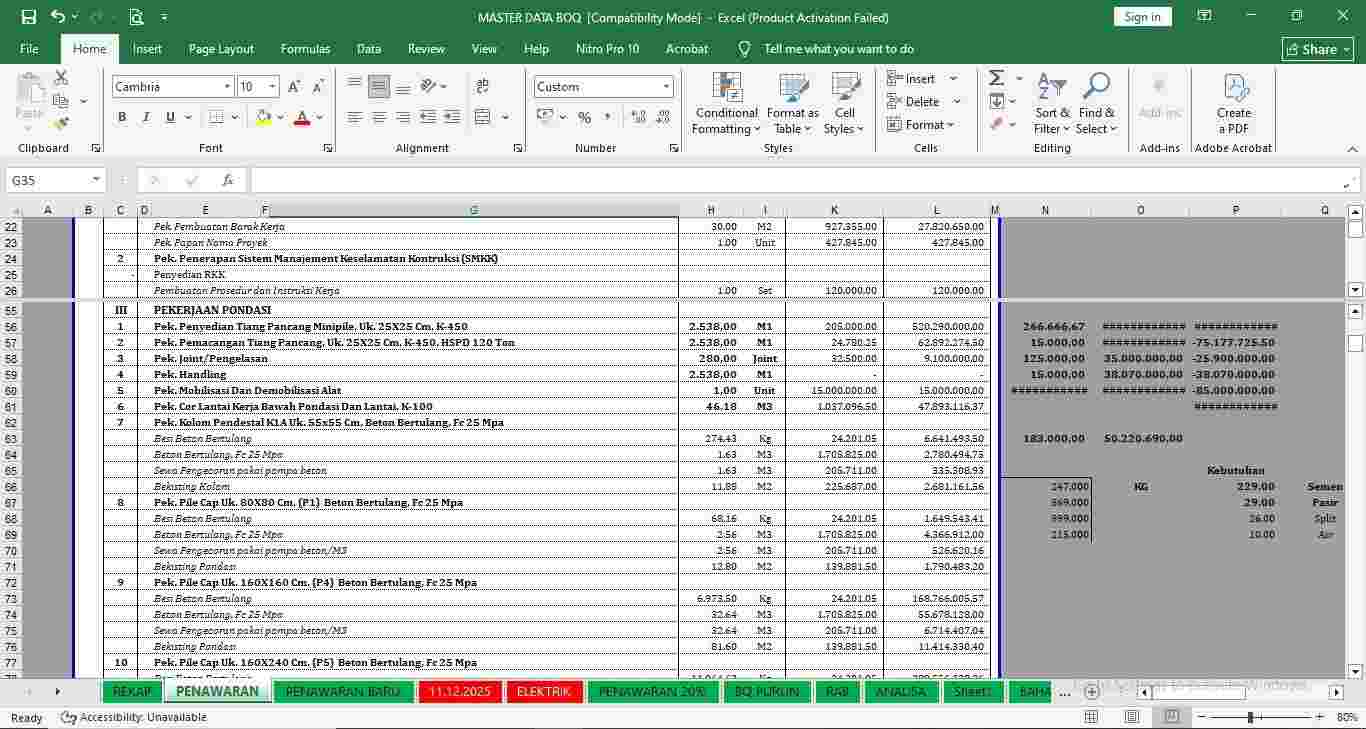Cut the selected cells
Viewport: 1366px width, 729px height.
pyautogui.click(x=61, y=78)
